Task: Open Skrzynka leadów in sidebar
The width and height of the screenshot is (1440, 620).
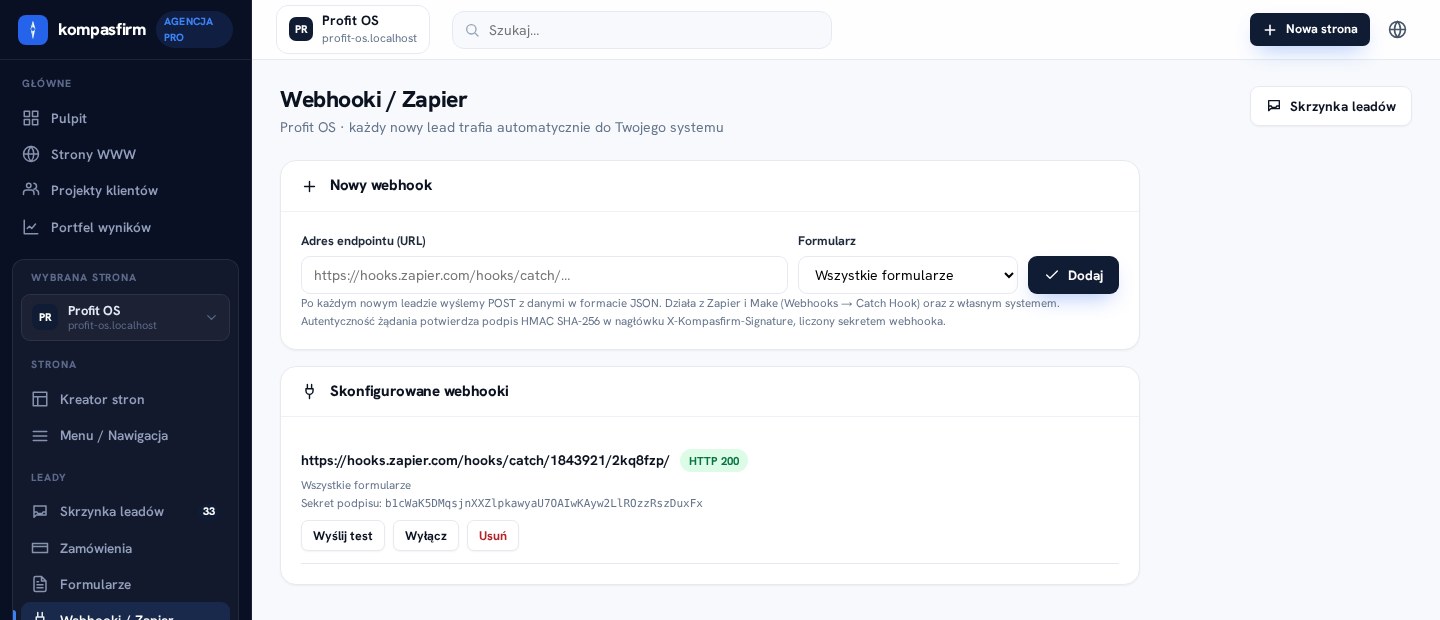Action: click(x=125, y=511)
